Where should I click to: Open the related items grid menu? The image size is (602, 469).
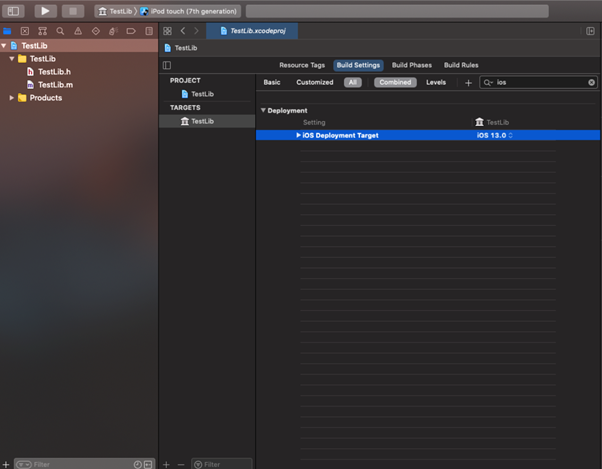pos(167,31)
